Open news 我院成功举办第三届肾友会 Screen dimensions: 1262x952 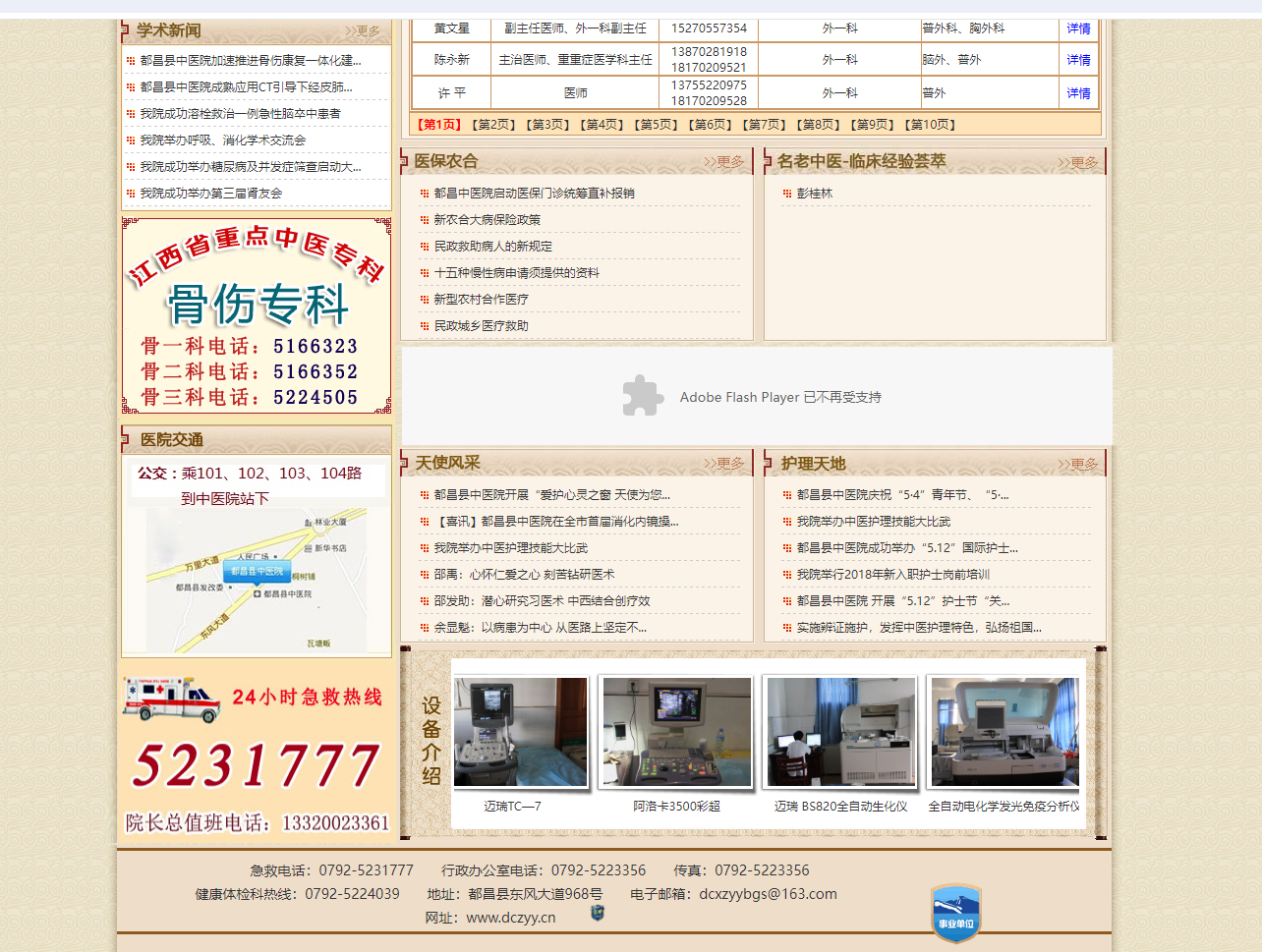tap(210, 194)
